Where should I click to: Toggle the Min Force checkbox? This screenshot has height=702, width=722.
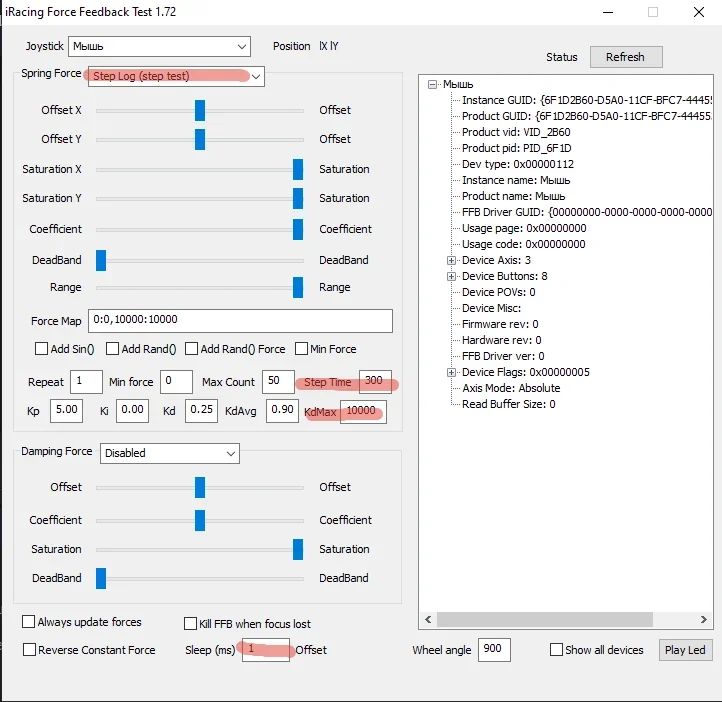(x=302, y=349)
